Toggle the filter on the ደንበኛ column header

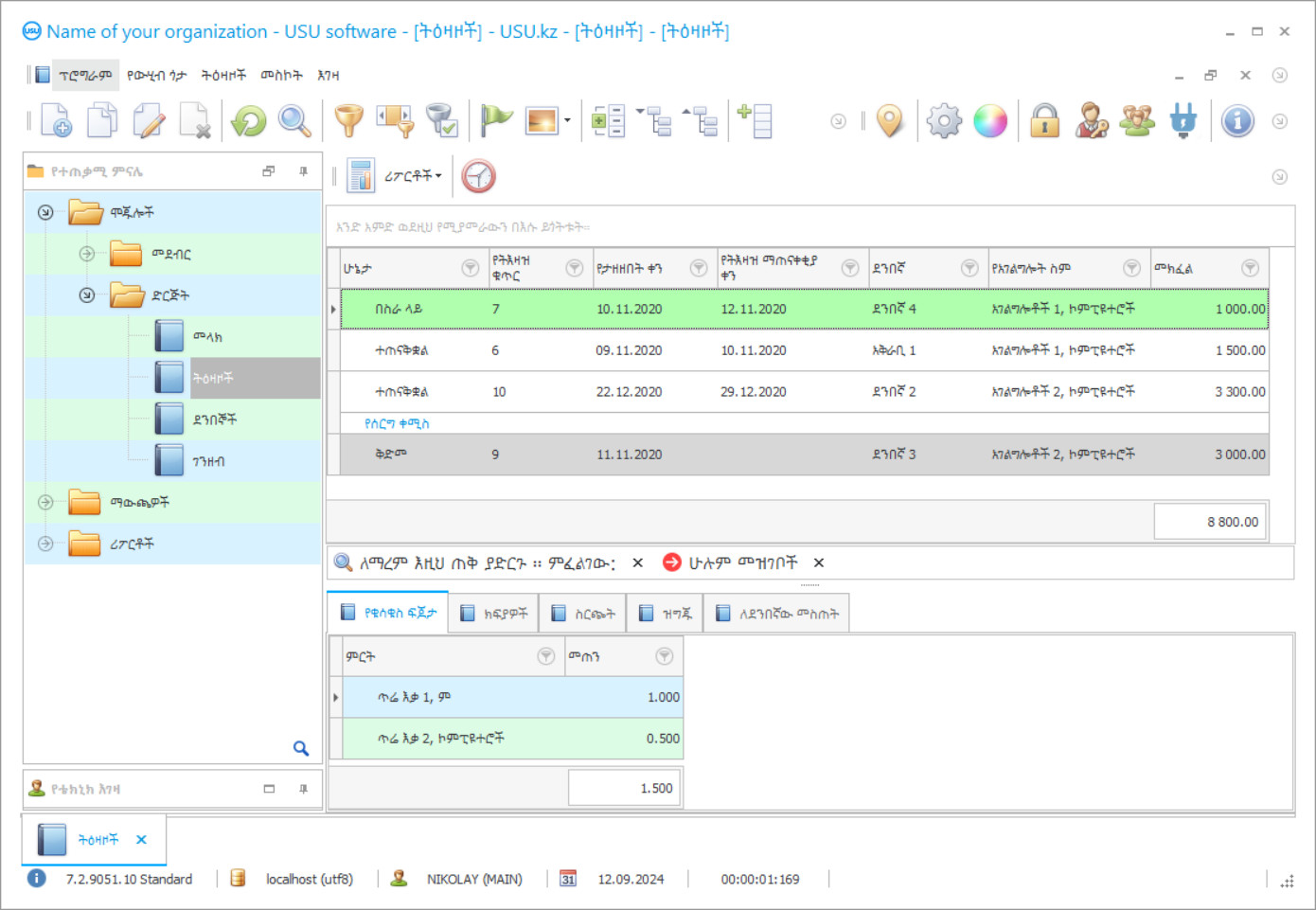(x=969, y=269)
